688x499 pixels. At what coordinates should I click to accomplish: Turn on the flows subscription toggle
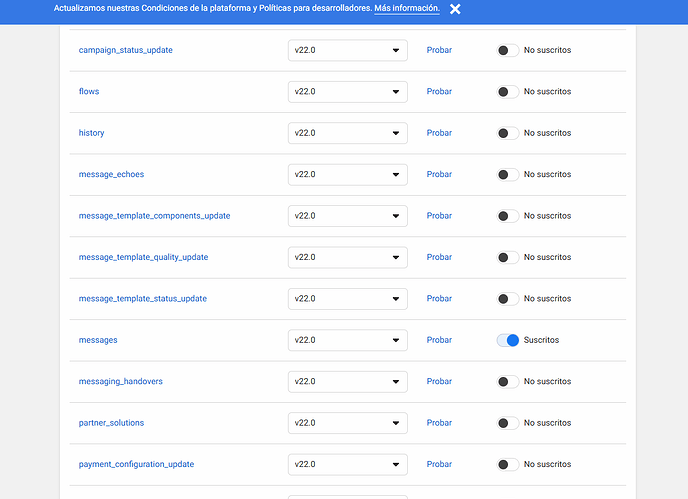click(508, 92)
